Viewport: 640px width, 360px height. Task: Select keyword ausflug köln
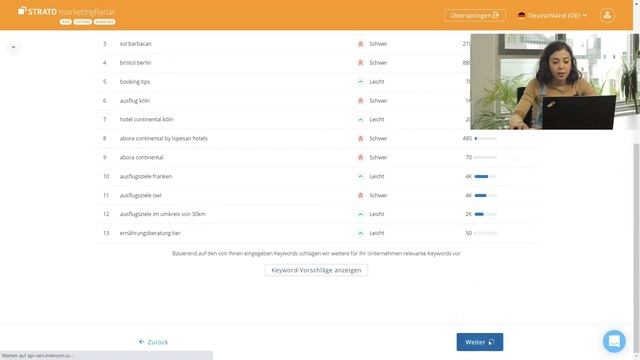(135, 101)
